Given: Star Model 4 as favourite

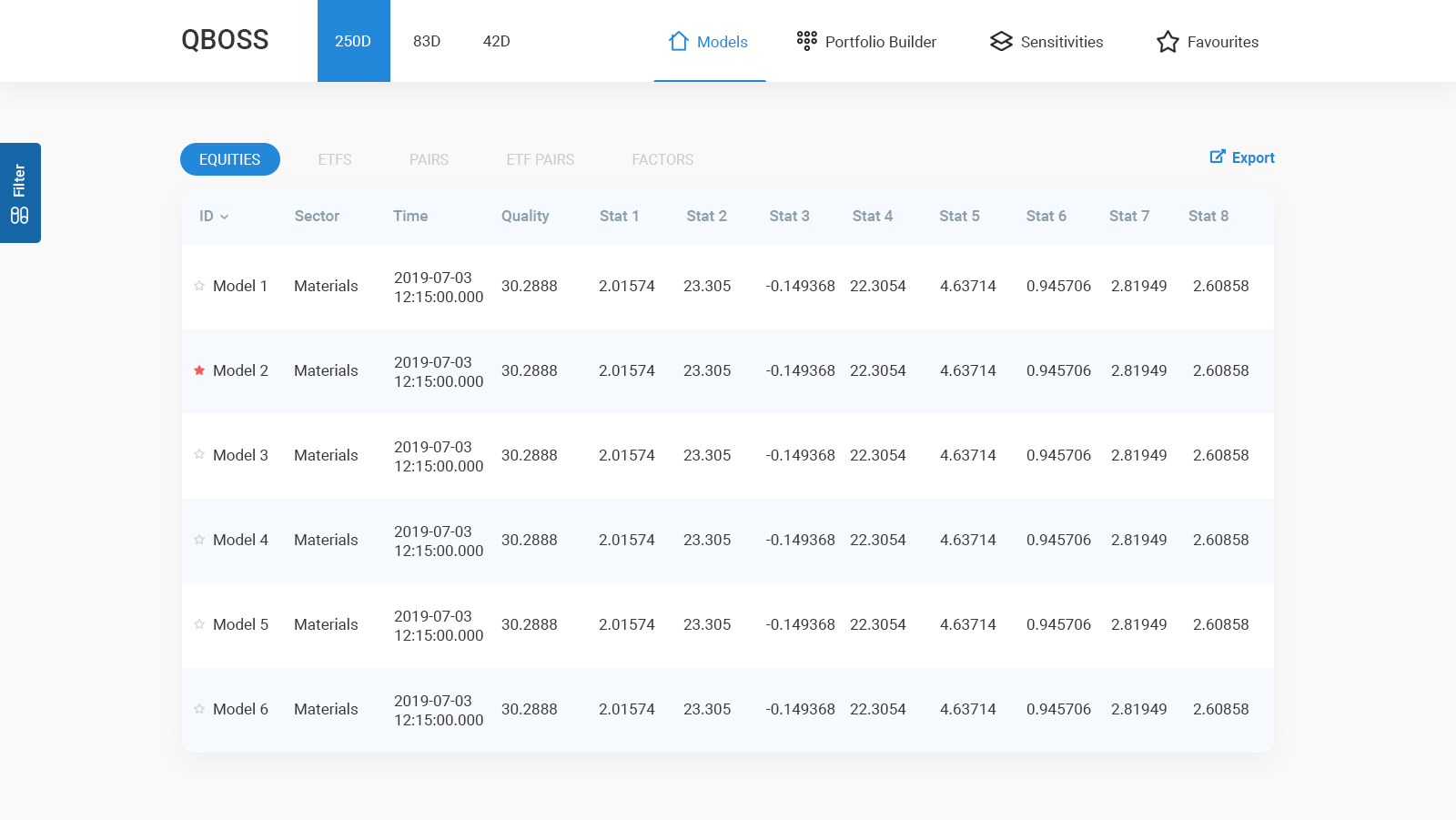Looking at the screenshot, I should [199, 540].
